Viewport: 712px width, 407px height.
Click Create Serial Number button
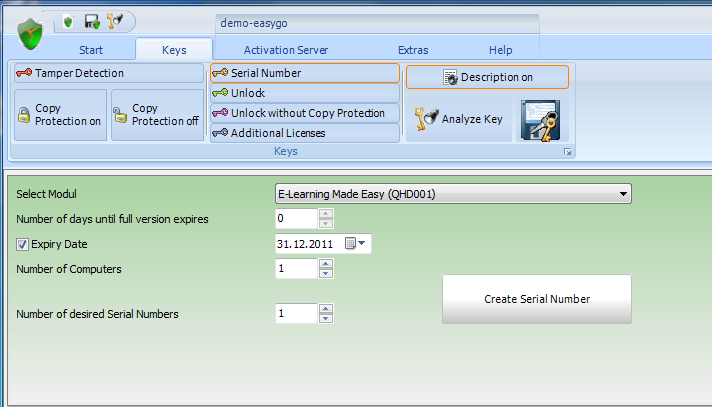pos(537,299)
